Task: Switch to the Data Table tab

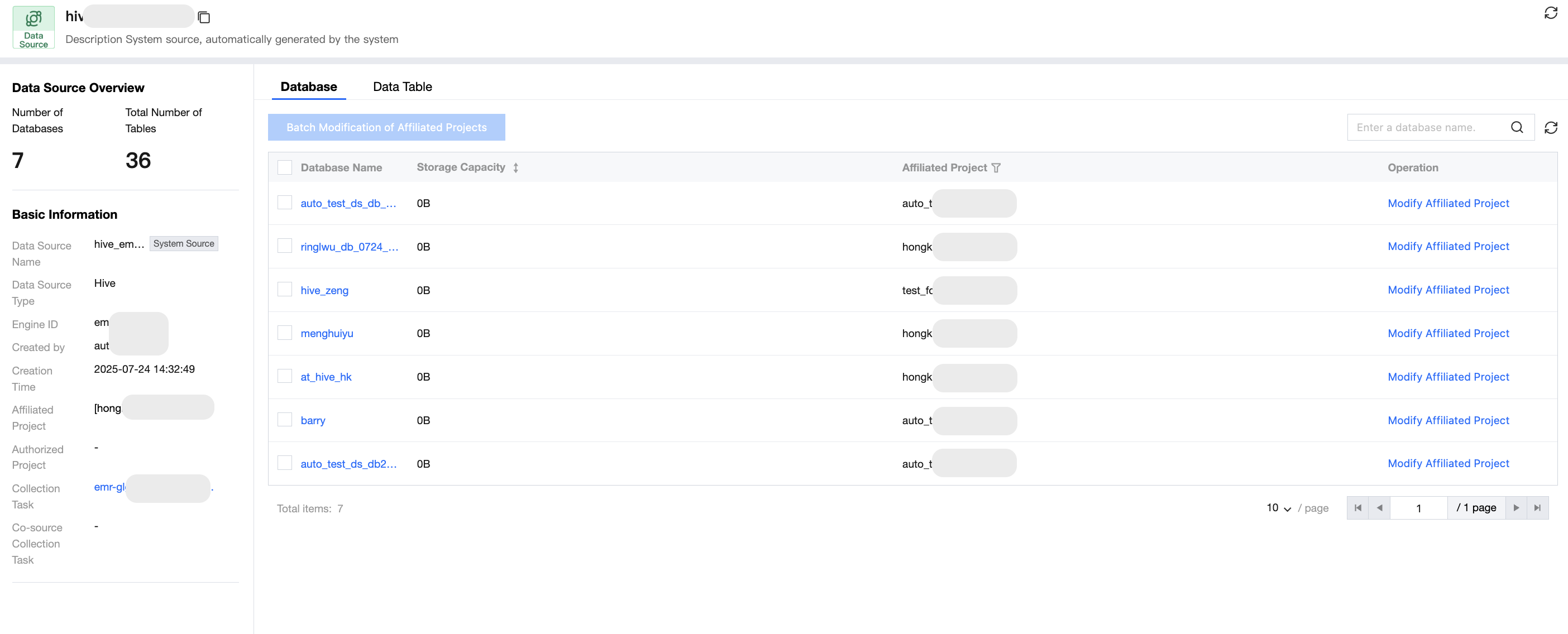Action: pyautogui.click(x=401, y=87)
